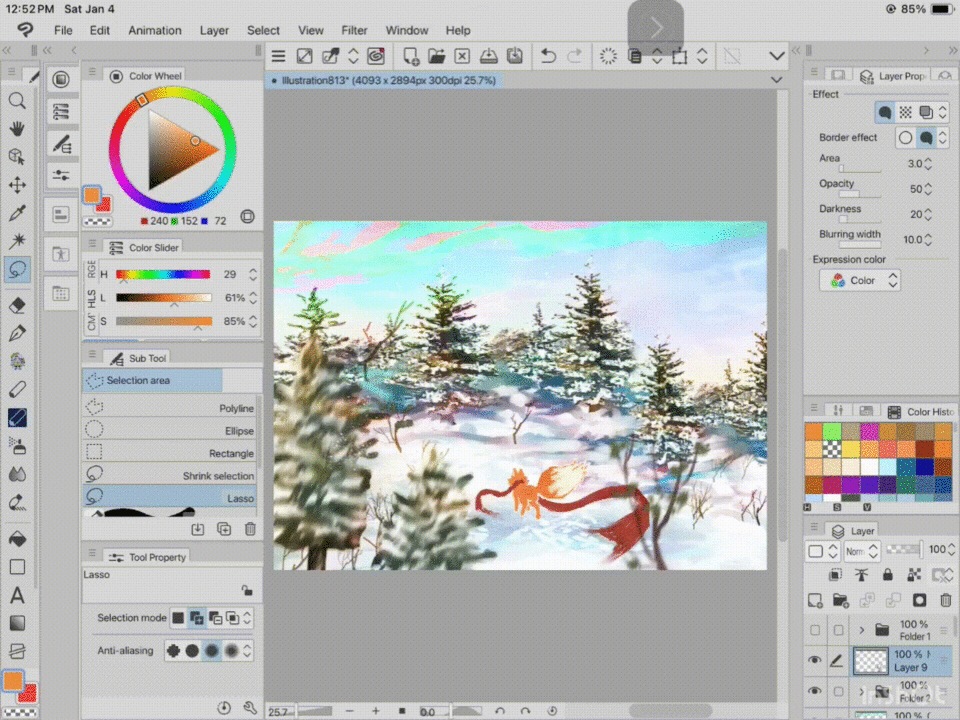Click the zoom percentage field 25.7
This screenshot has height=720, width=960.
coord(279,711)
